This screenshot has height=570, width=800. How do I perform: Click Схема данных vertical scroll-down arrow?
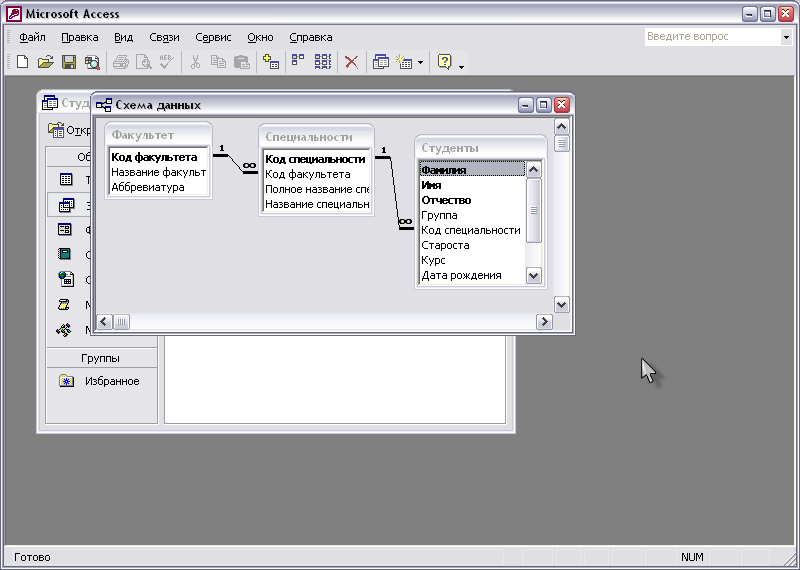point(562,305)
